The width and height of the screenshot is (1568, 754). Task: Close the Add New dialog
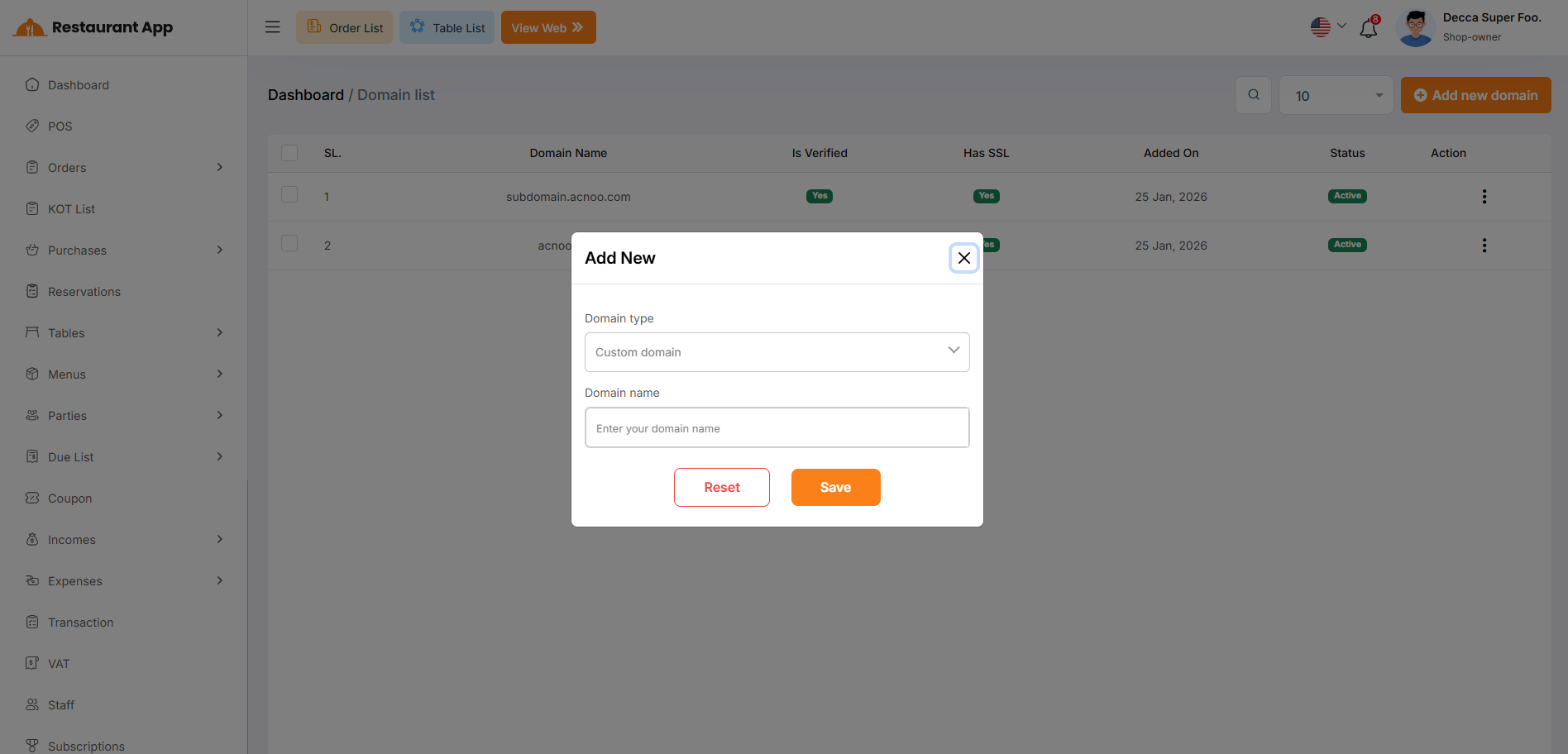point(963,258)
